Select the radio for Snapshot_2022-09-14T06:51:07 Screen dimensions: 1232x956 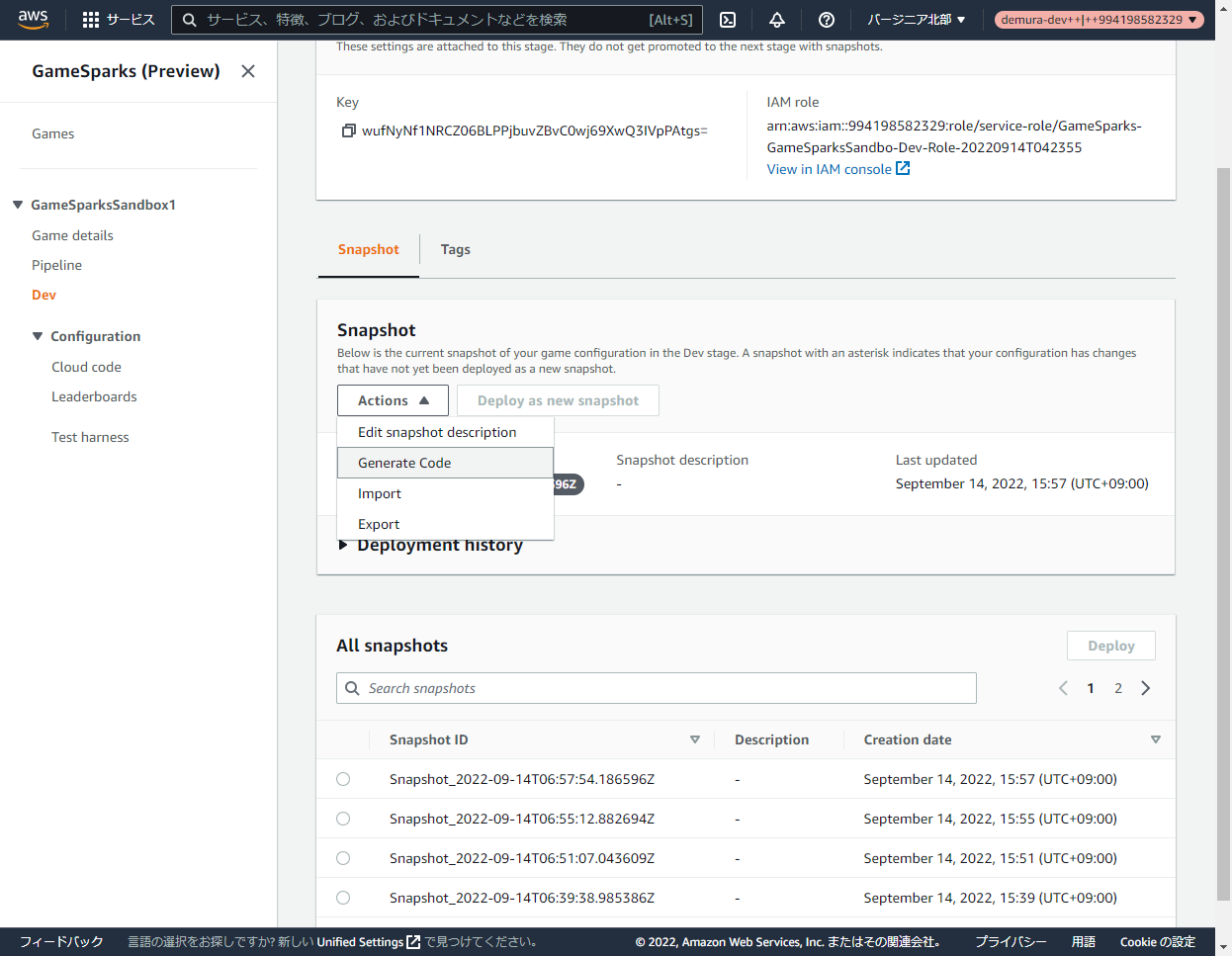click(343, 857)
